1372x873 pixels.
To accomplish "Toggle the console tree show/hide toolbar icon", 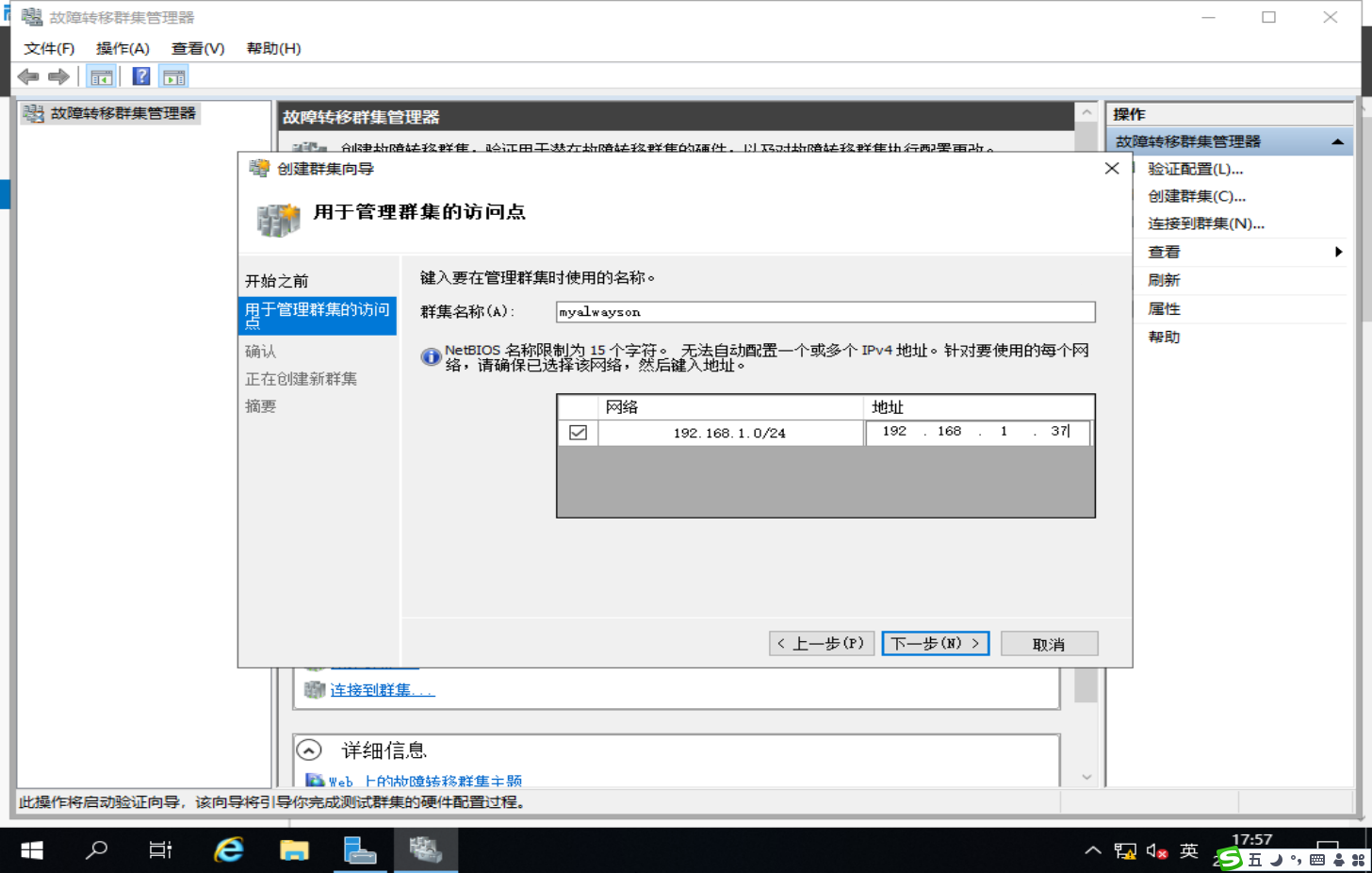I will pos(100,76).
